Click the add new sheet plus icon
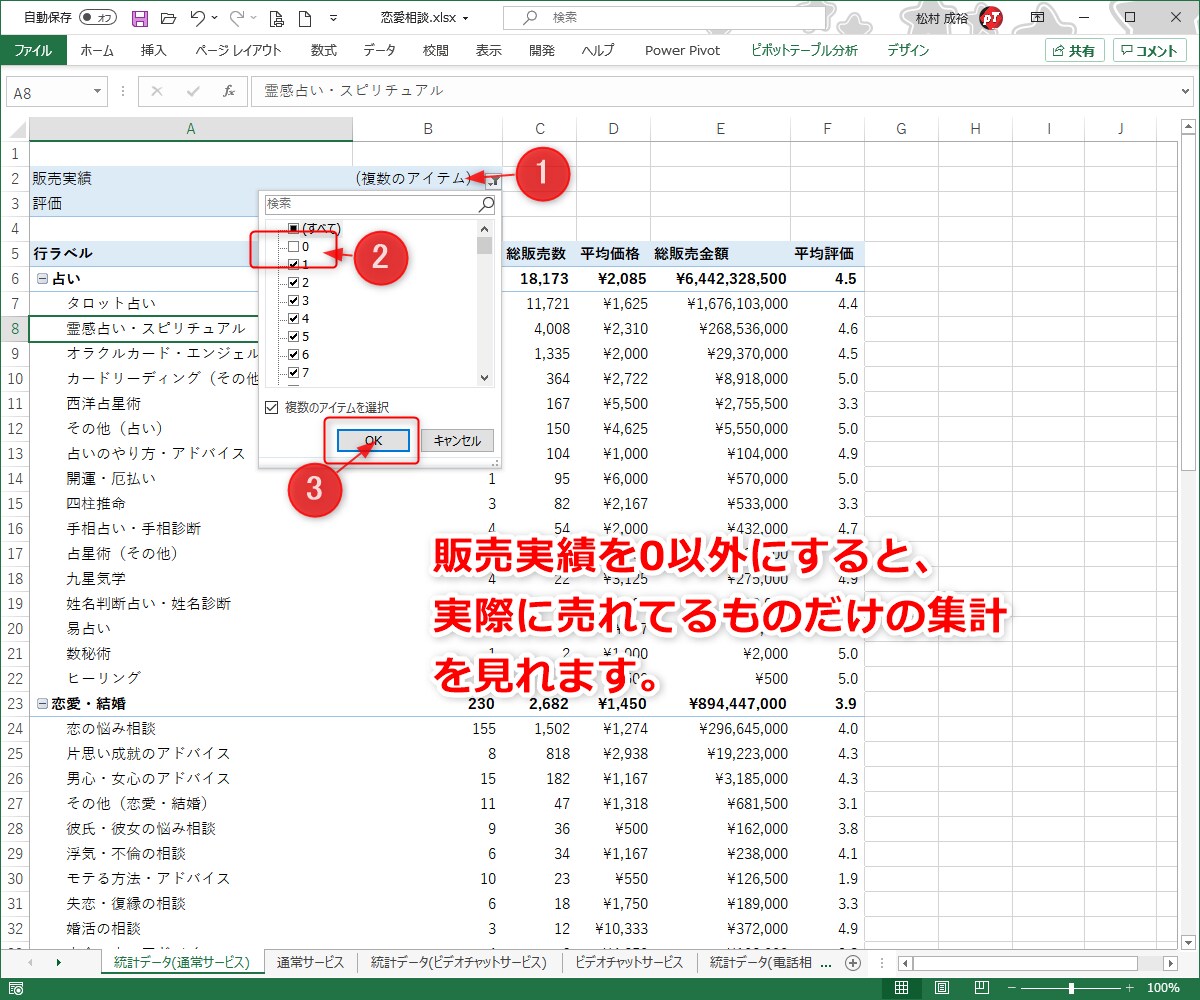Image resolution: width=1200 pixels, height=1000 pixels. tap(853, 962)
